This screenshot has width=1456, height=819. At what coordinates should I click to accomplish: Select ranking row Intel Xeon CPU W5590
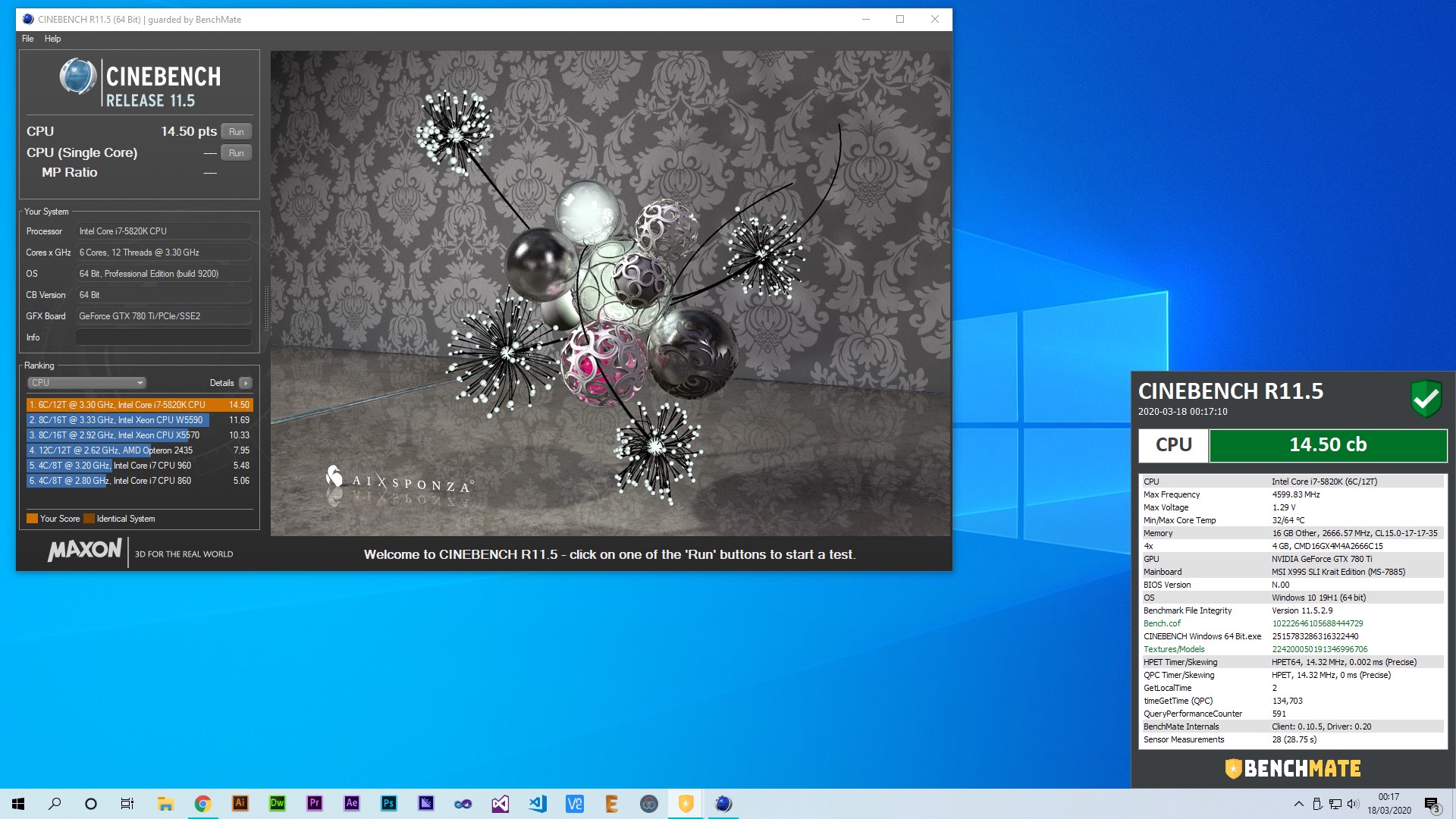140,420
